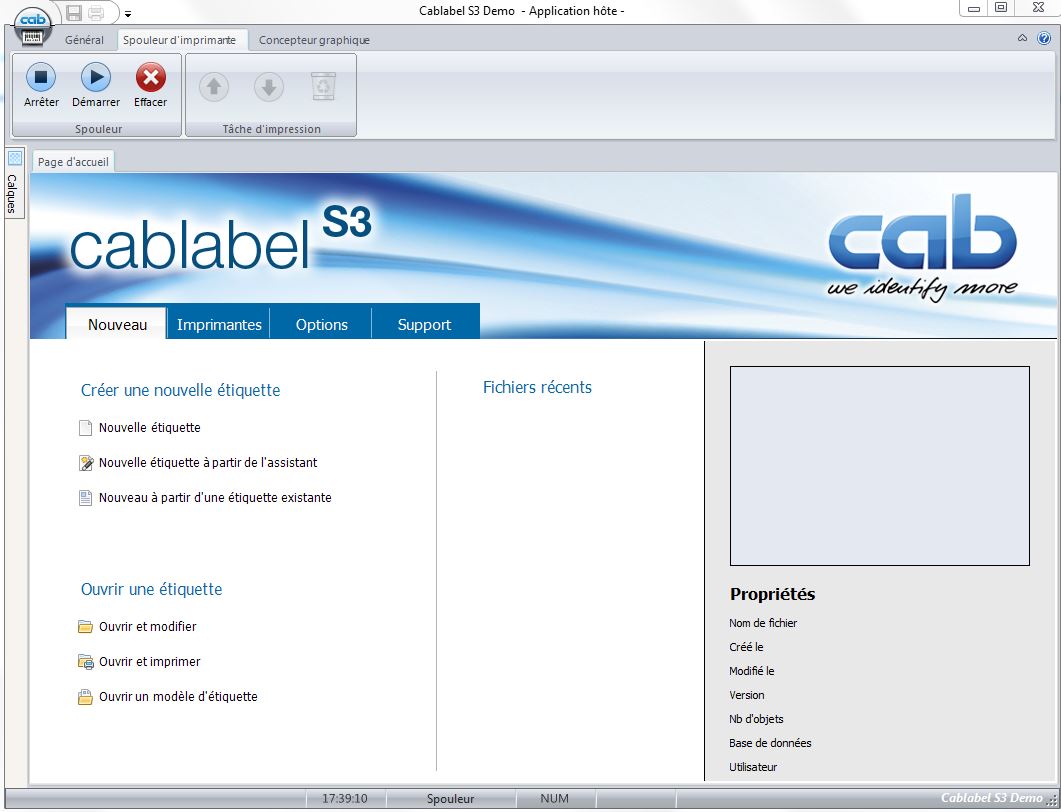The width and height of the screenshot is (1061, 812).
Task: Click the wizard icon beside assistant label option
Action: point(86,463)
